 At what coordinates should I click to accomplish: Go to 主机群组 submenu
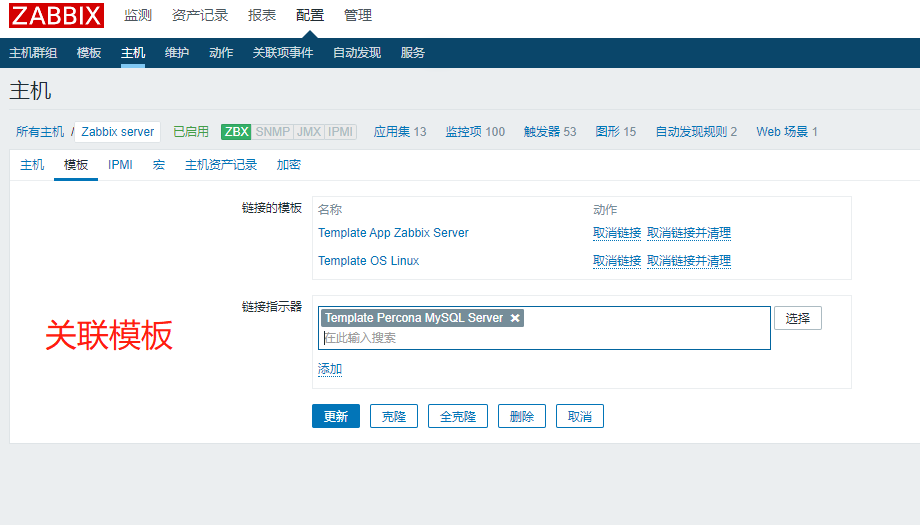(x=33, y=53)
